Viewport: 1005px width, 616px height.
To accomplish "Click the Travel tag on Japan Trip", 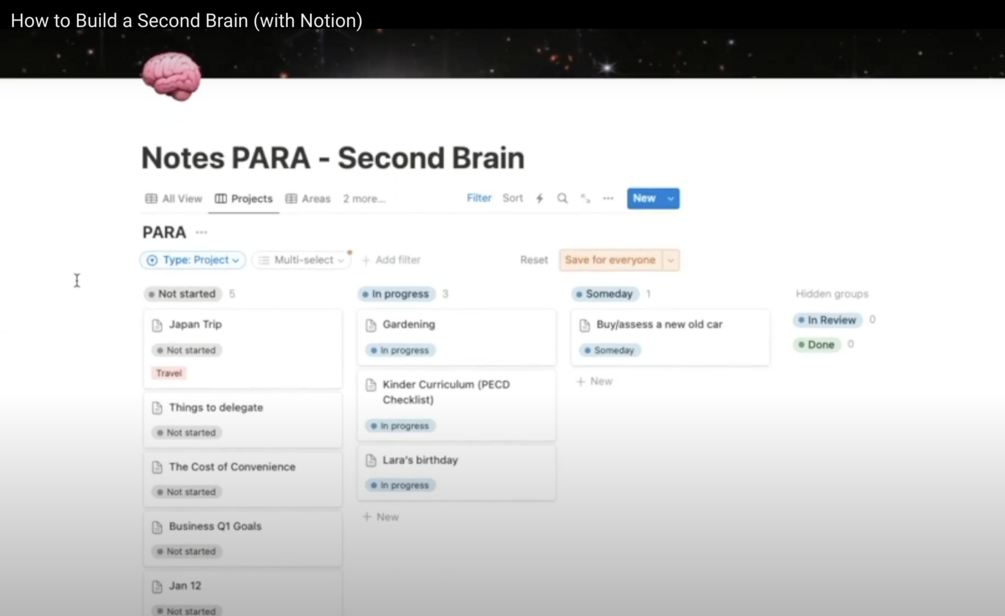I will click(169, 373).
